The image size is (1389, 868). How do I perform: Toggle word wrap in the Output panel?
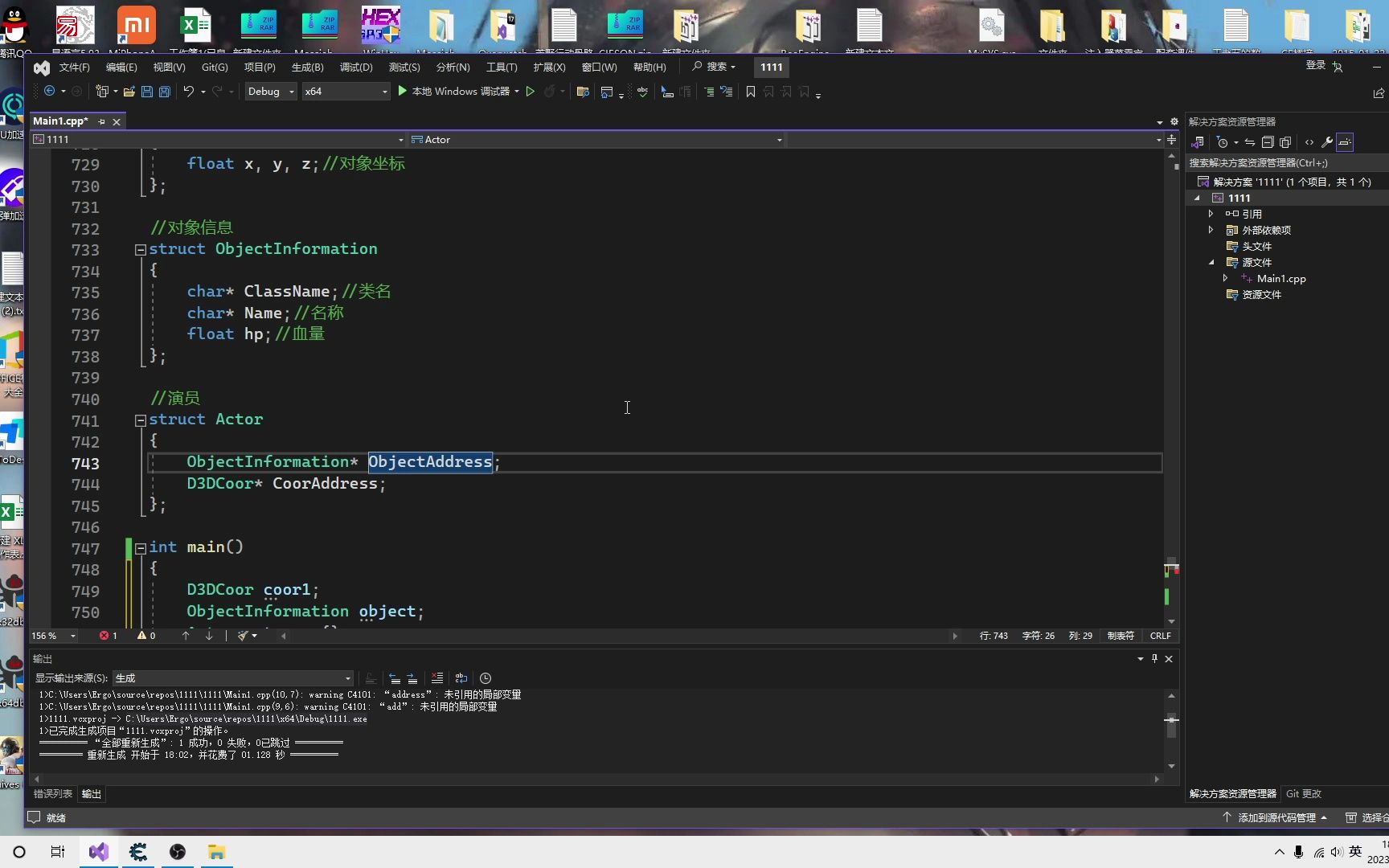pos(461,678)
